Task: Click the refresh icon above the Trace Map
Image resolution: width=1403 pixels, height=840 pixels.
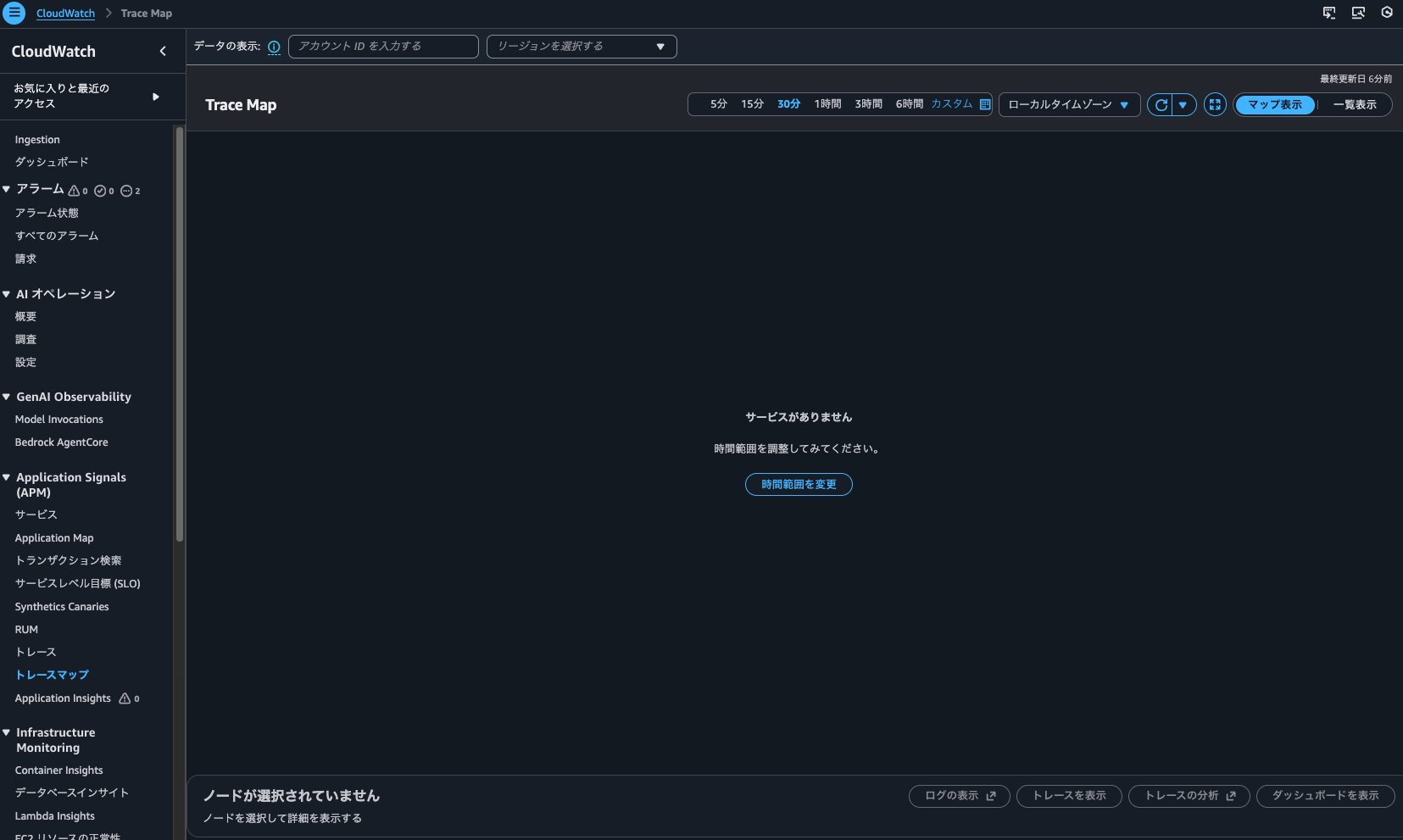Action: [x=1160, y=104]
